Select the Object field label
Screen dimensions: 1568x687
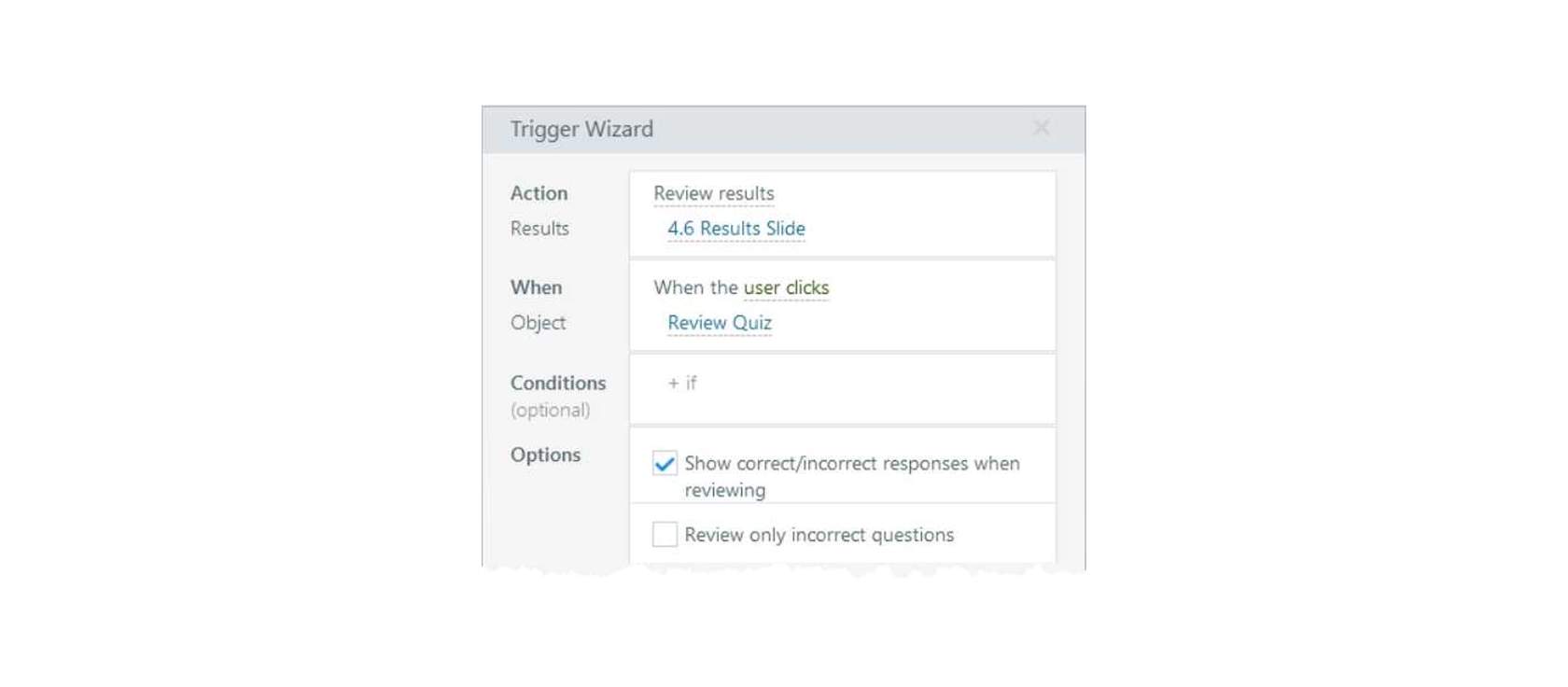pos(538,323)
